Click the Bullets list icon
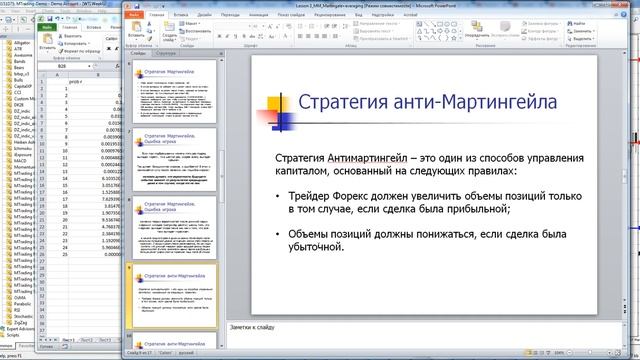The height and width of the screenshot is (360, 640). click(301, 26)
